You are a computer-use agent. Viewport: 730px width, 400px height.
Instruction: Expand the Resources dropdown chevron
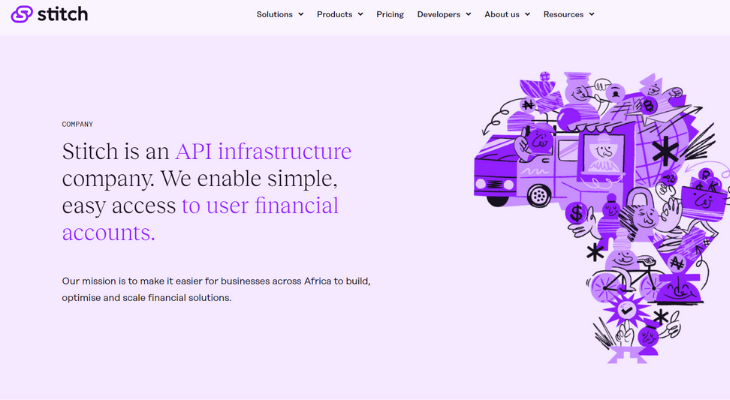click(592, 14)
